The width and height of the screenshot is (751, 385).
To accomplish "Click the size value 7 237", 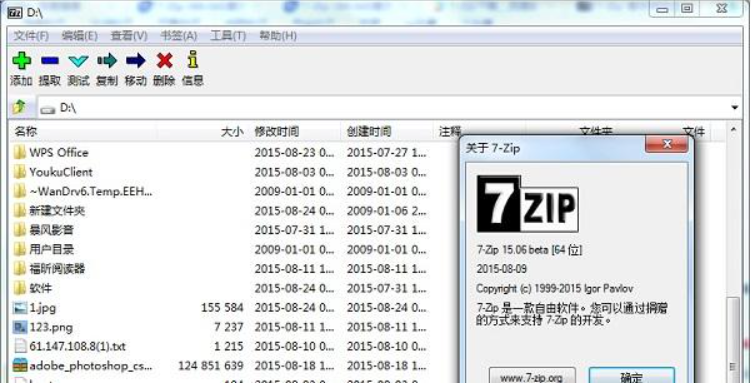I will coord(229,327).
